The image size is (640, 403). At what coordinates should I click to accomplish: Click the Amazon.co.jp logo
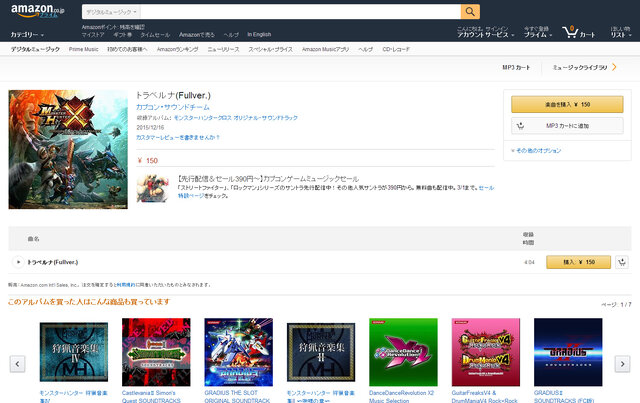click(38, 11)
